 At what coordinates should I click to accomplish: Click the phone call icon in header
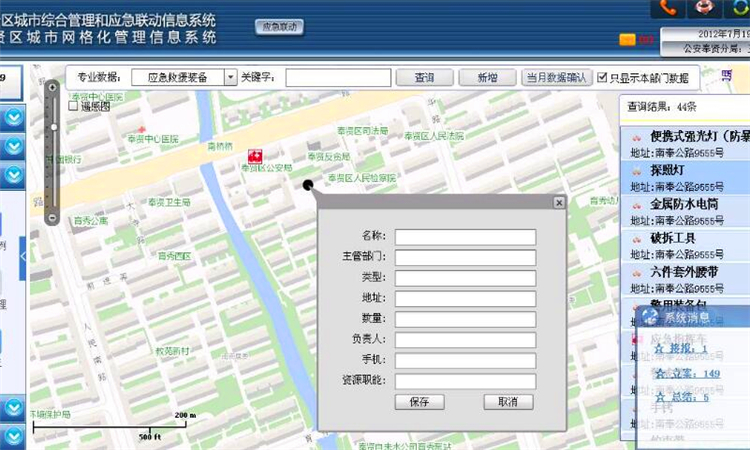[x=667, y=8]
